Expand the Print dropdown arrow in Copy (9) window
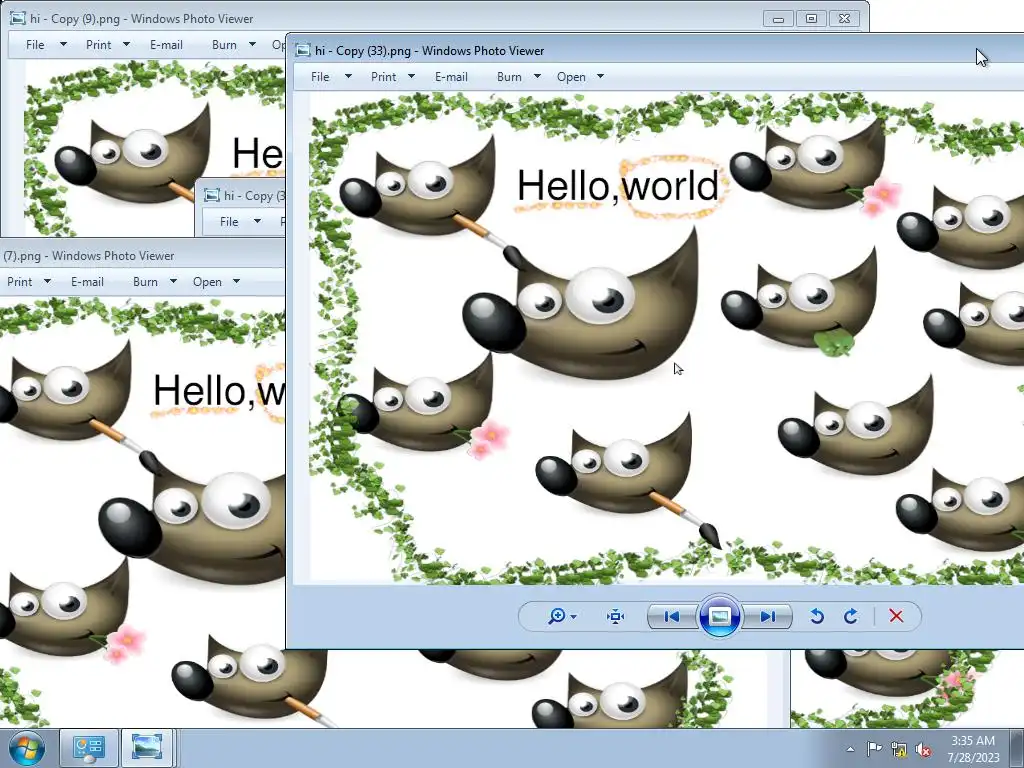The image size is (1024, 768). (127, 44)
